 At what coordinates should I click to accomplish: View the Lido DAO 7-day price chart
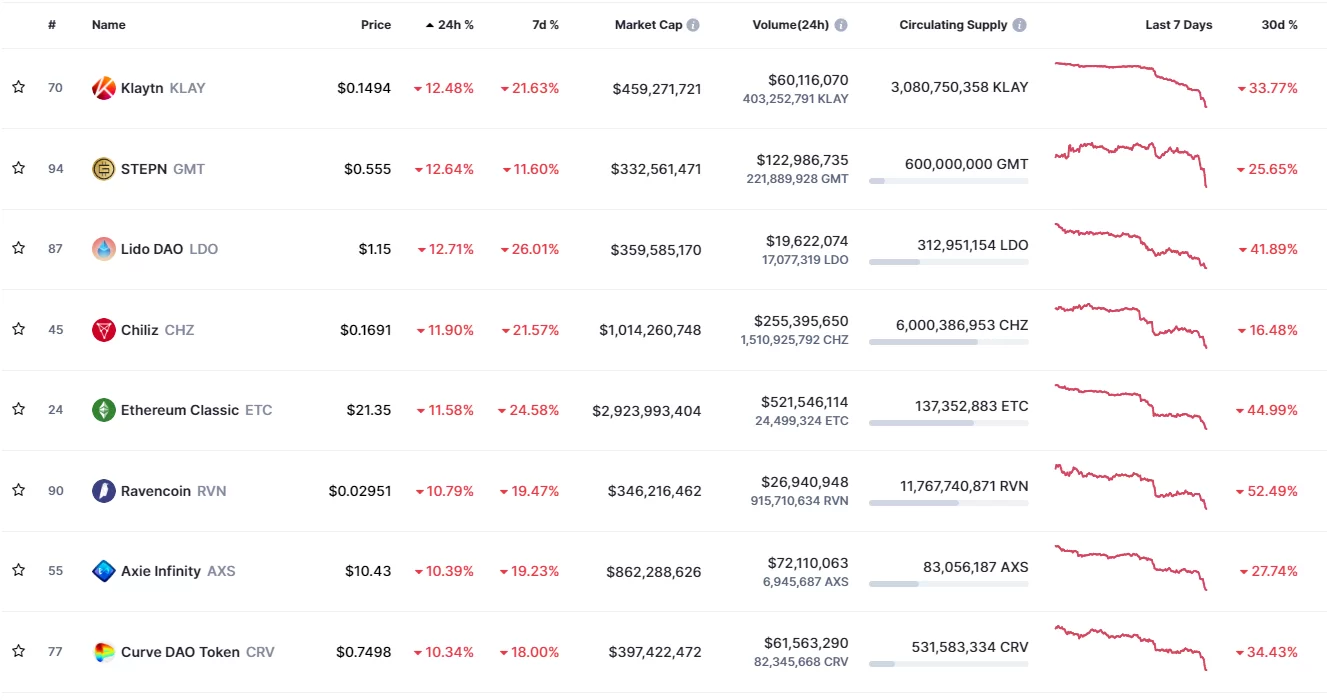click(x=1131, y=247)
